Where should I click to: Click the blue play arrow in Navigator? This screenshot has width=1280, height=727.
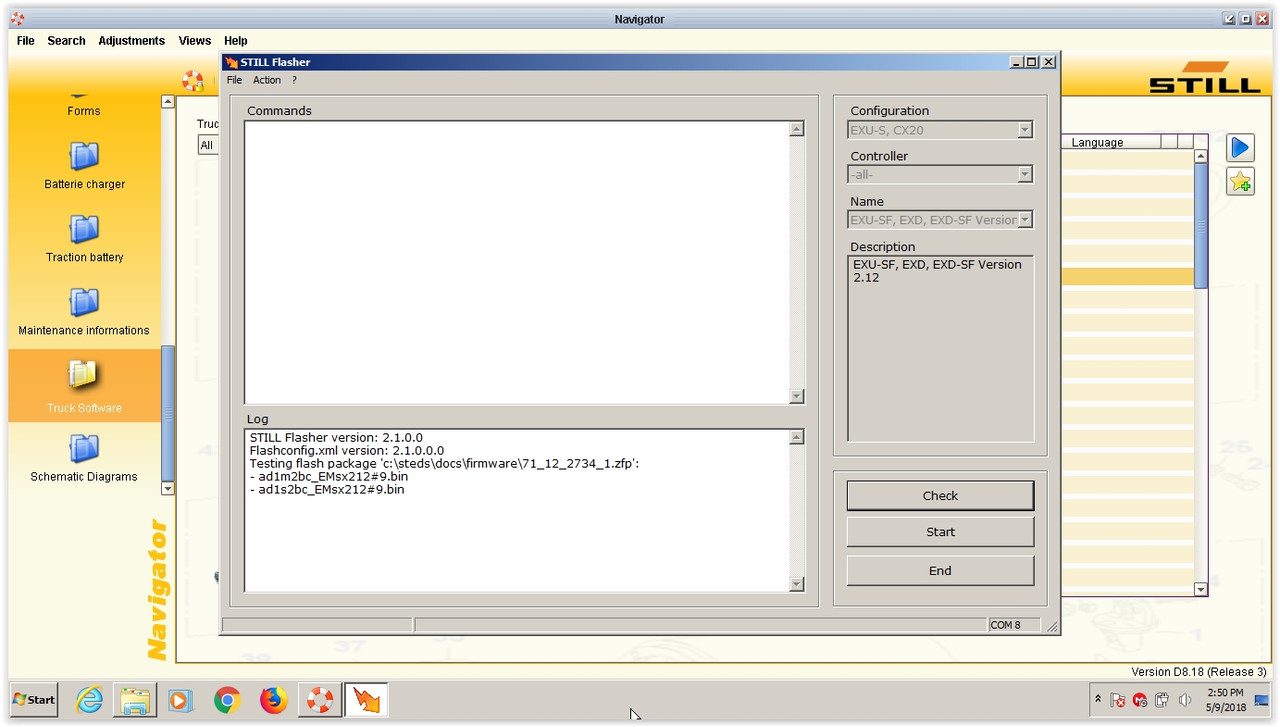tap(1240, 148)
